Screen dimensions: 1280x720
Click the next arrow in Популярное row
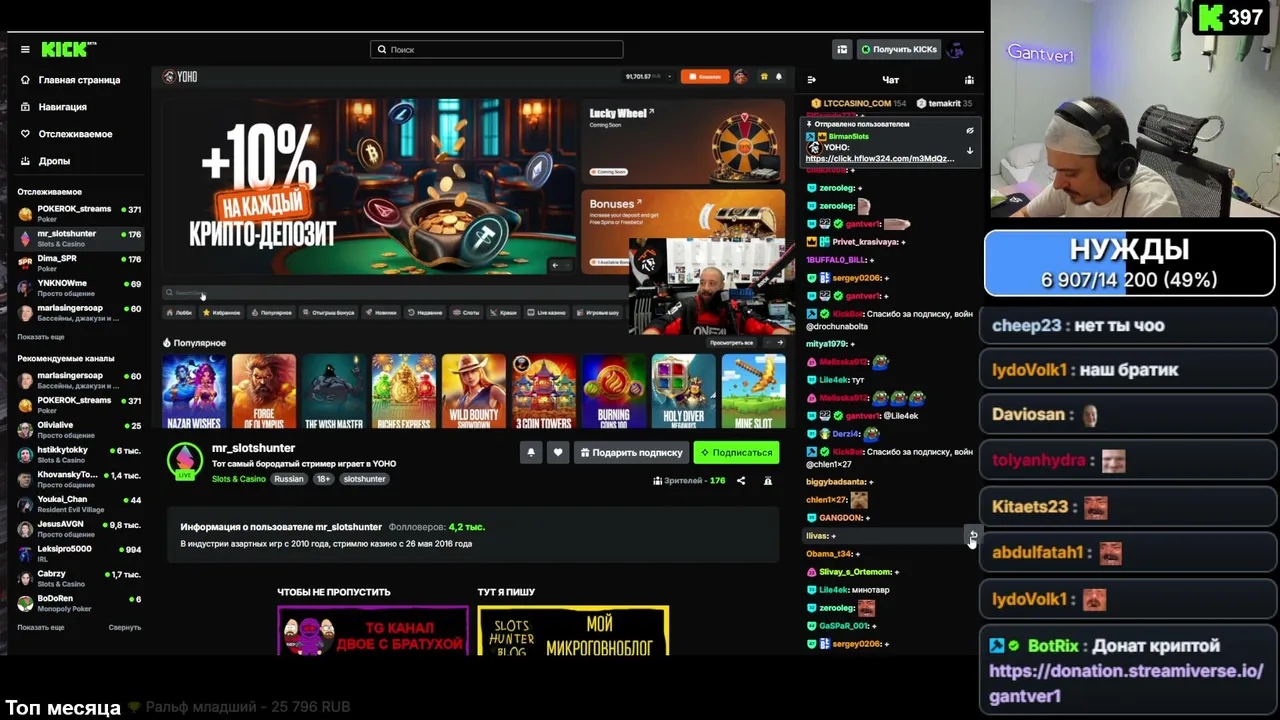[780, 343]
